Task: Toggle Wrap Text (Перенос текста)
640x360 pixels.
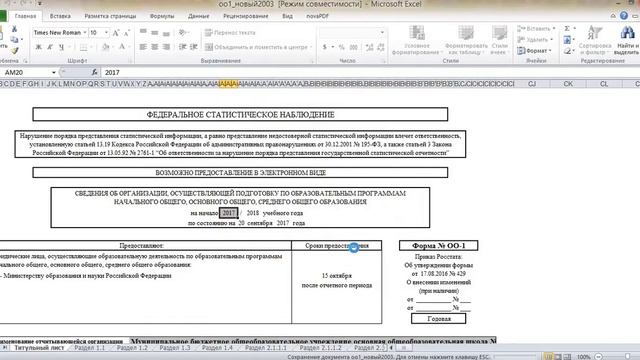Action: pyautogui.click(x=230, y=33)
